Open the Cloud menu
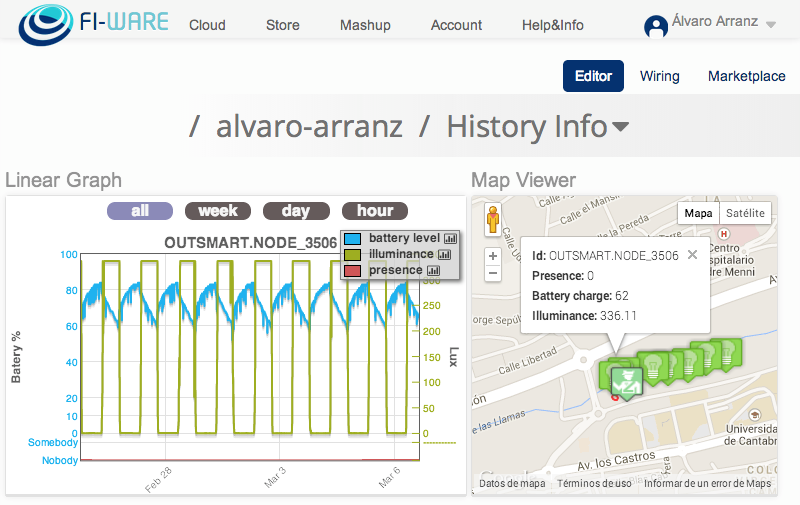This screenshot has height=505, width=800. coord(207,25)
